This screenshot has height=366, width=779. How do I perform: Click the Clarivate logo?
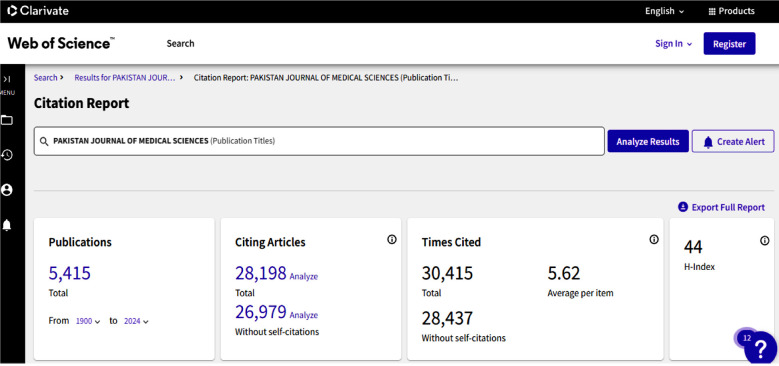pyautogui.click(x=38, y=10)
